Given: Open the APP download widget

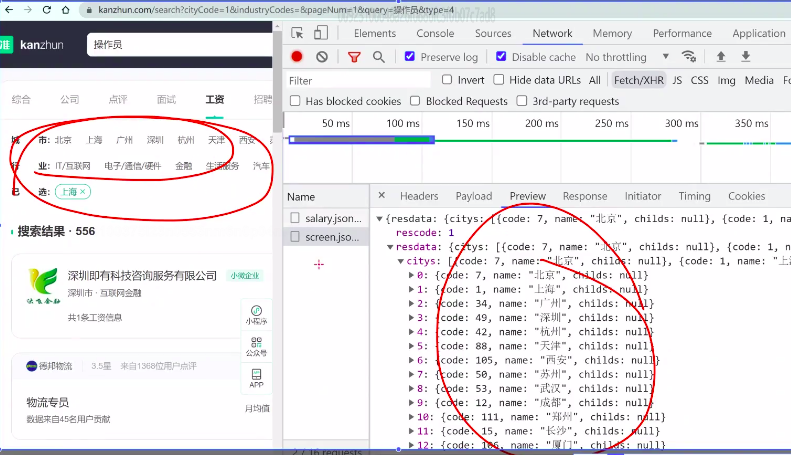Looking at the screenshot, I should coord(256,378).
